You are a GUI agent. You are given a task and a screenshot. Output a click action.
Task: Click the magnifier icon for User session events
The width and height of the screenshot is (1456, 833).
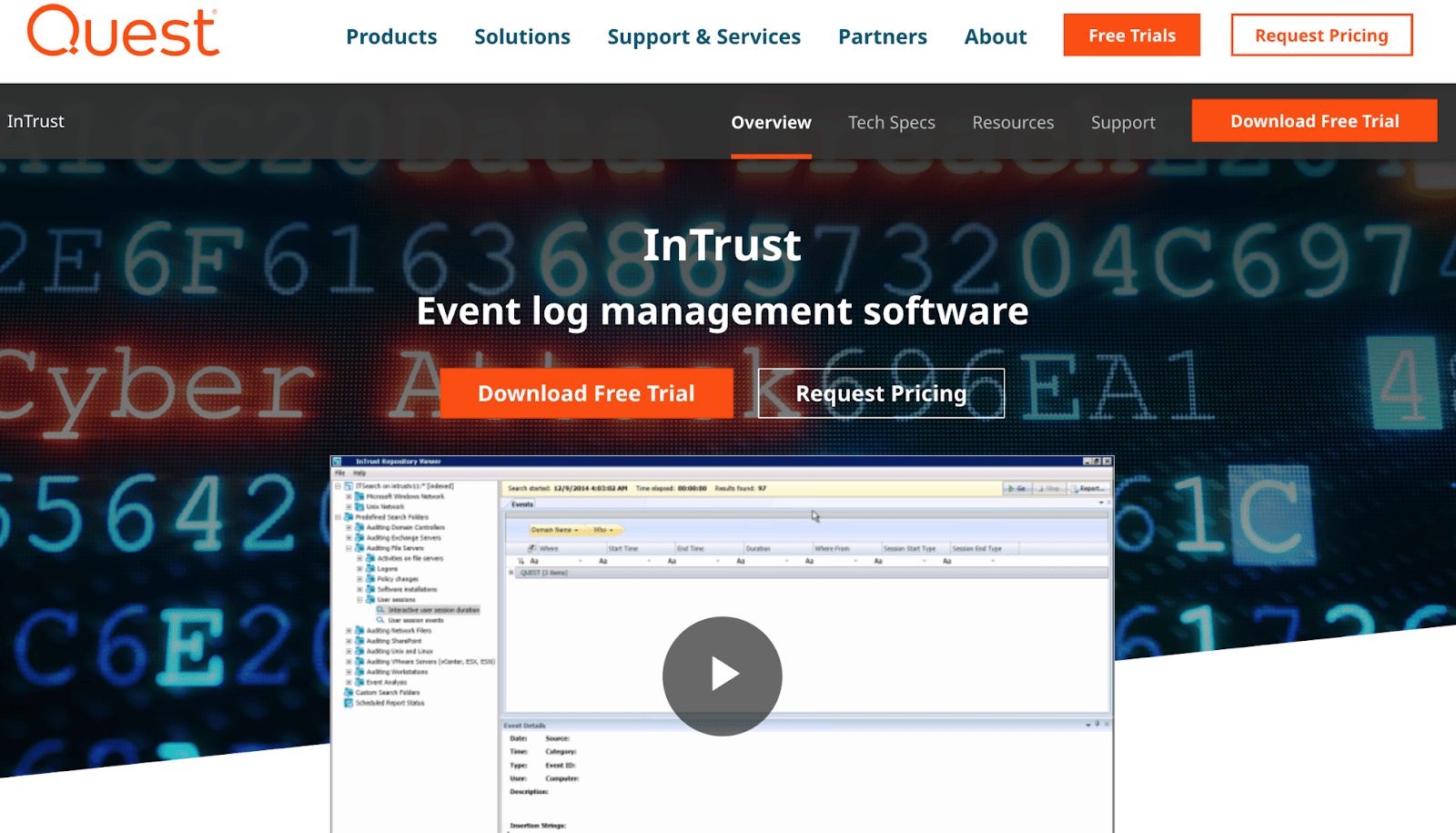[381, 620]
